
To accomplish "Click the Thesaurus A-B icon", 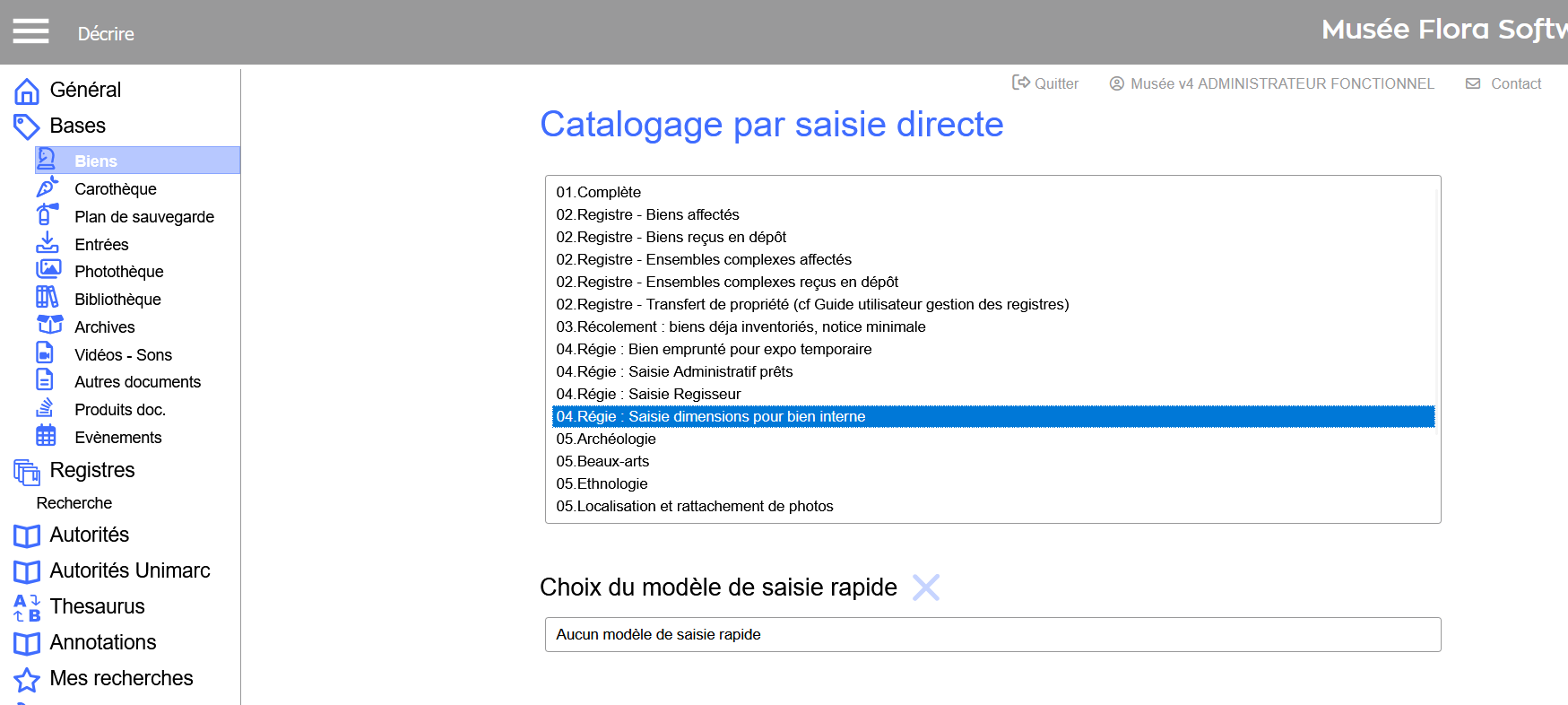I will pyautogui.click(x=27, y=608).
